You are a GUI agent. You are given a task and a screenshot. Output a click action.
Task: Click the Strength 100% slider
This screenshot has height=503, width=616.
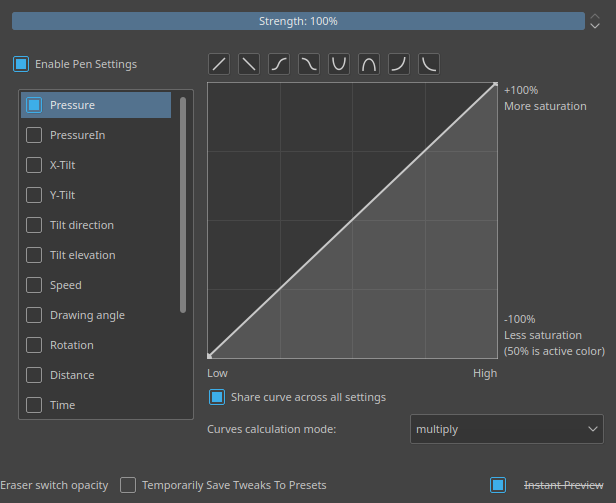pos(298,21)
